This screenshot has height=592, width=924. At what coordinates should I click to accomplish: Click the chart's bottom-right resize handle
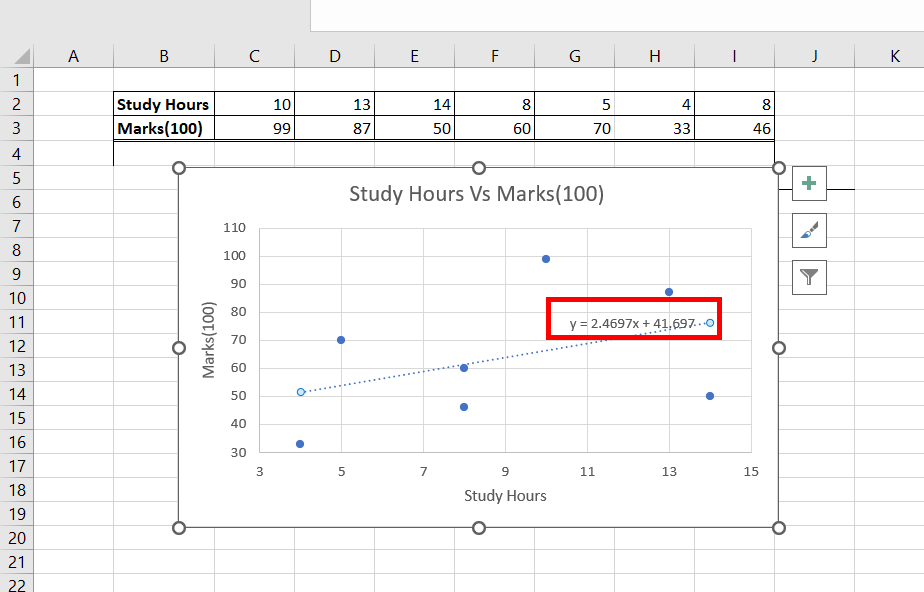click(778, 528)
